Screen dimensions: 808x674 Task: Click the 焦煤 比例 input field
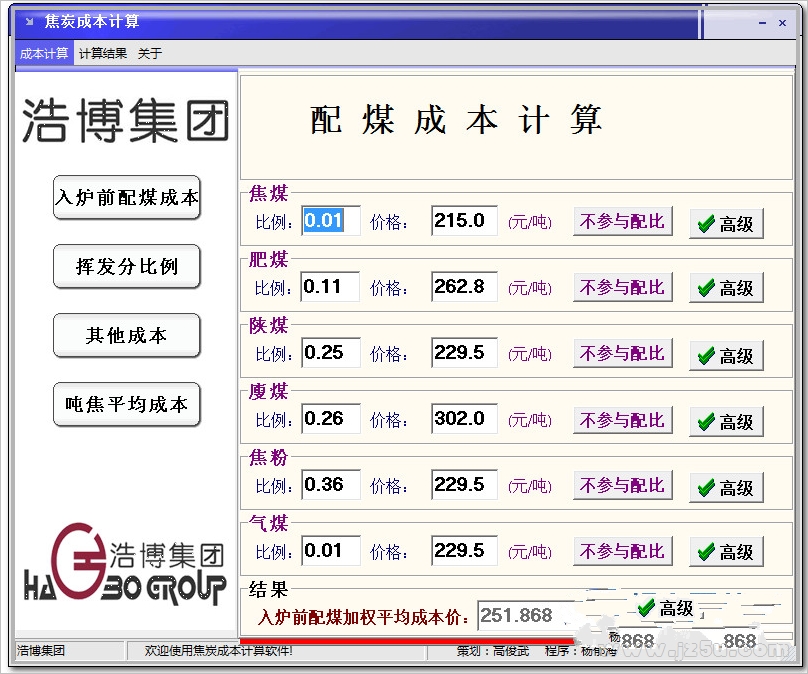331,221
